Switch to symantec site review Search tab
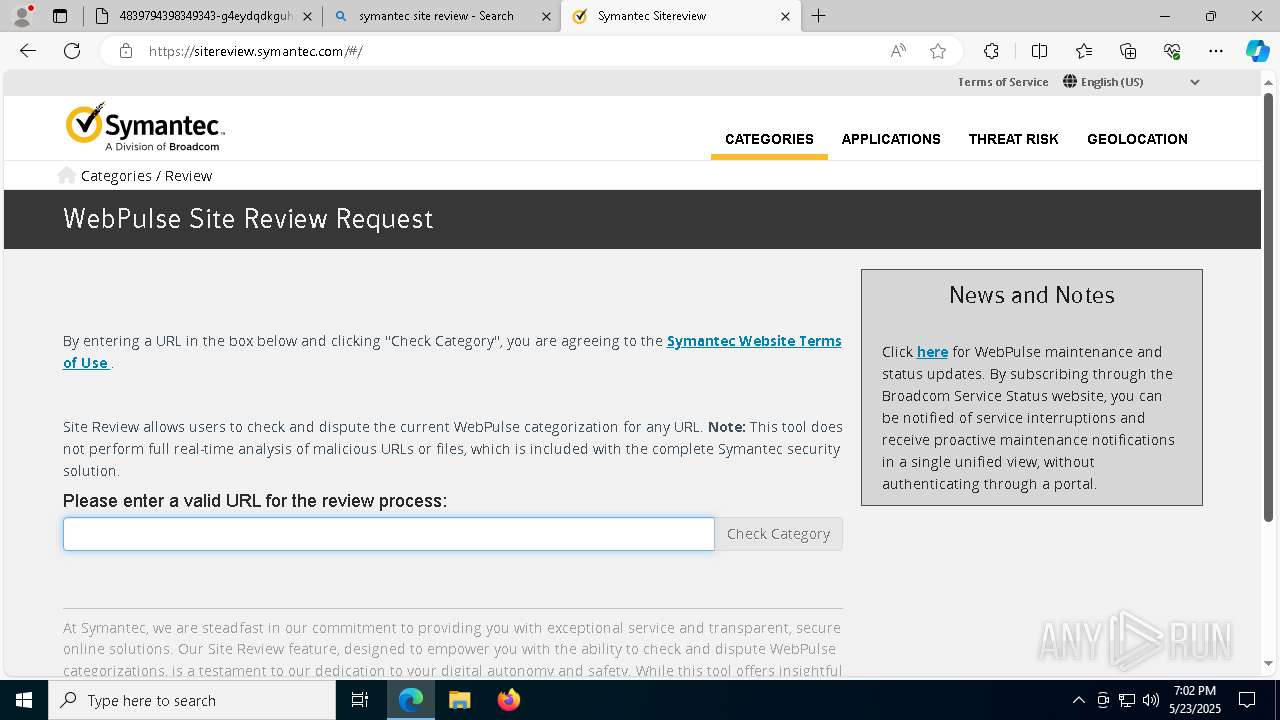This screenshot has height=720, width=1280. point(441,16)
